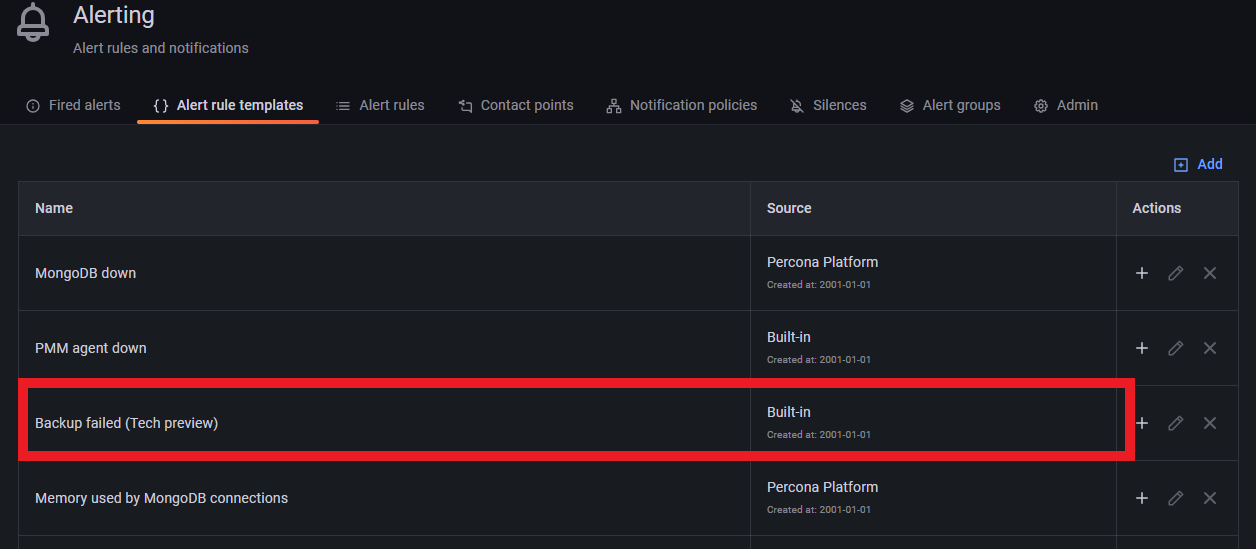1256x549 pixels.
Task: Edit Backup failed (Tech preview) template
Action: (1176, 423)
